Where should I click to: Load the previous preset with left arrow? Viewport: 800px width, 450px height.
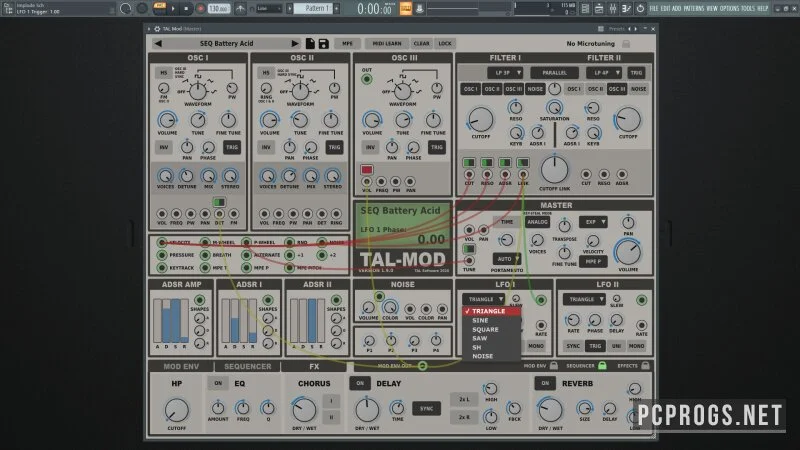(158, 43)
